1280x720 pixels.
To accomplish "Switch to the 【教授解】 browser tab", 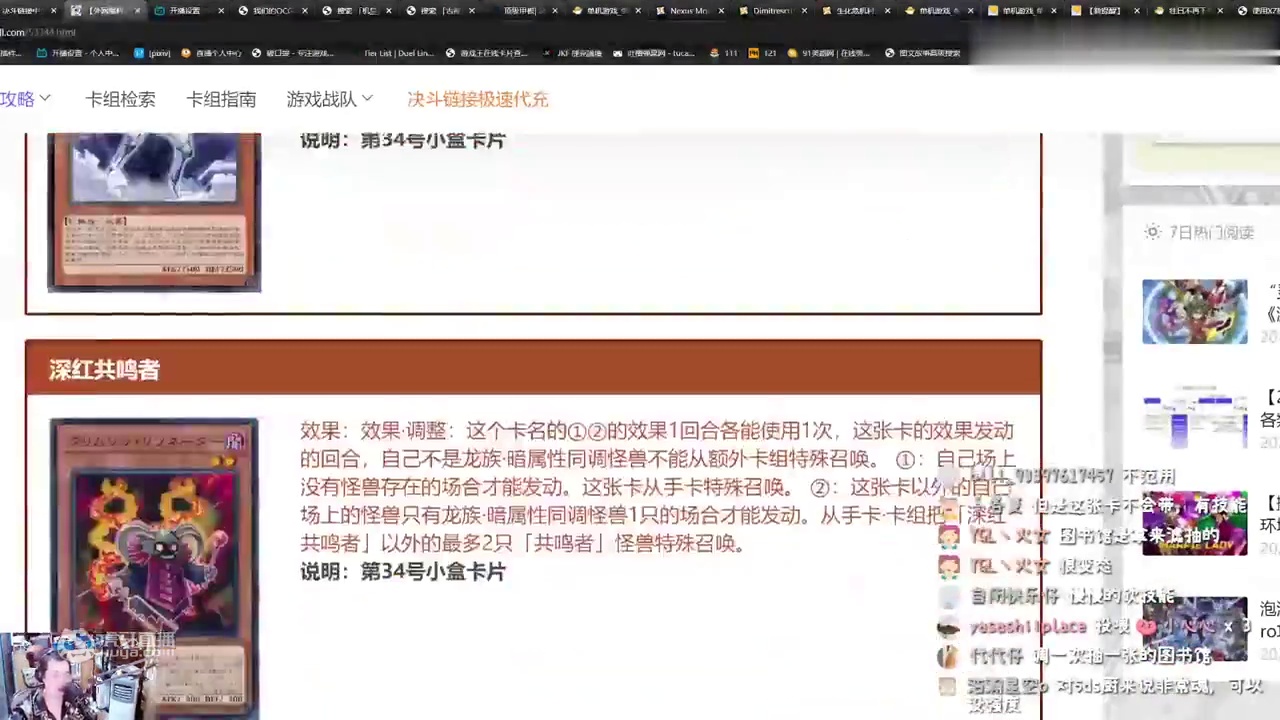I will coord(1104,11).
